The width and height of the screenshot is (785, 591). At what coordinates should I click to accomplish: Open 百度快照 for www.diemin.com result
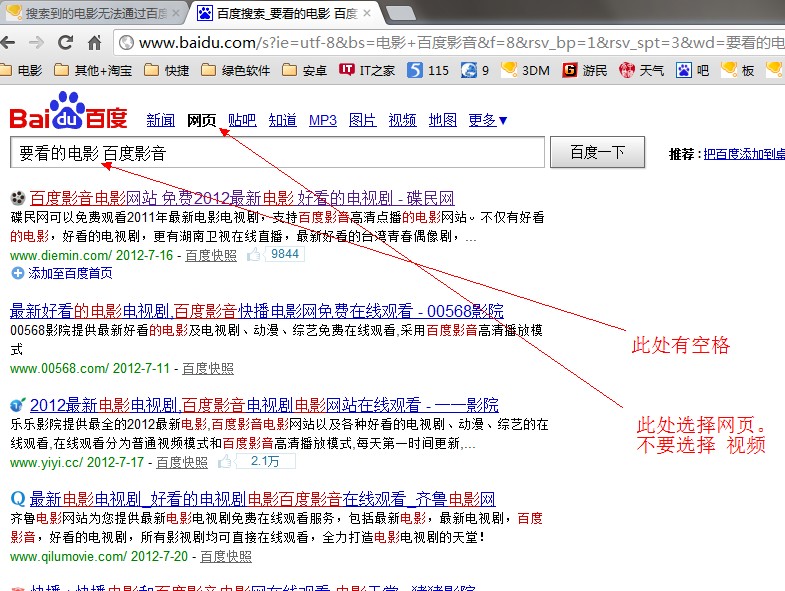211,255
